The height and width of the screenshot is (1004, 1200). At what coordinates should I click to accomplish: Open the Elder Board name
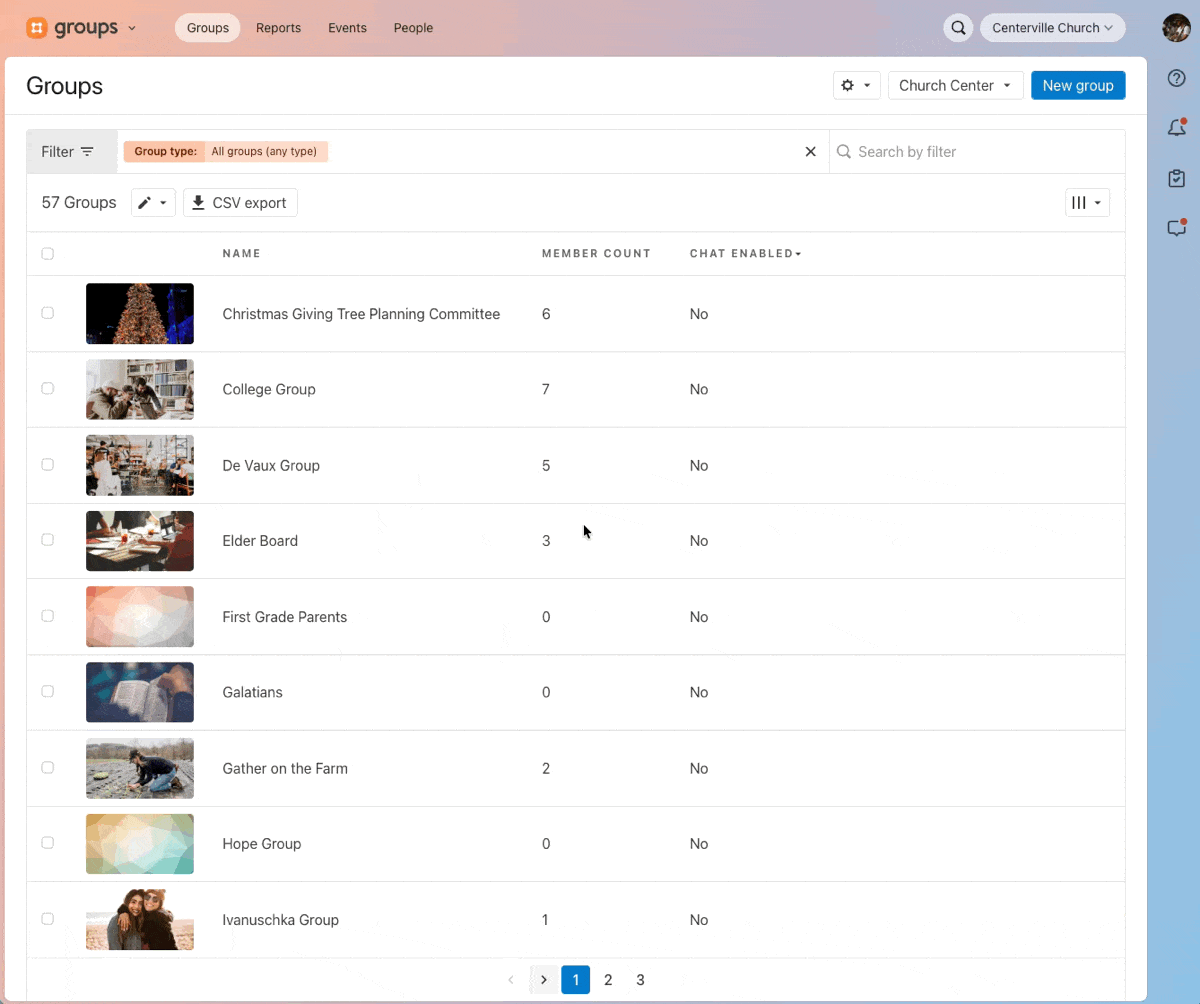pyautogui.click(x=260, y=541)
